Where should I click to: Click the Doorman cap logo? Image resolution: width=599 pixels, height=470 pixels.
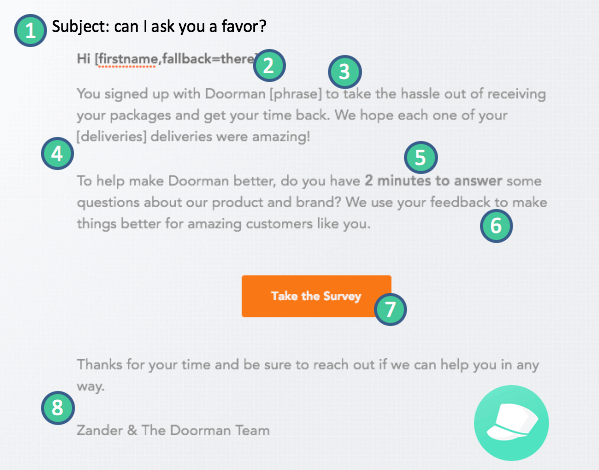coord(511,423)
